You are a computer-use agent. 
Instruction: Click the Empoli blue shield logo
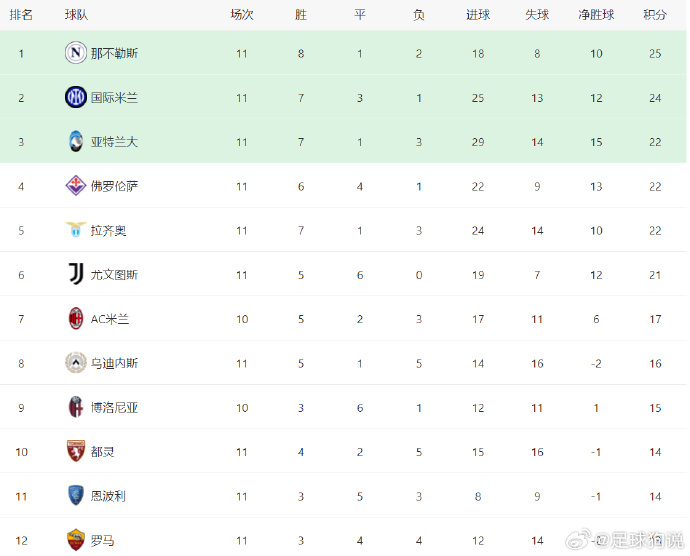76,496
